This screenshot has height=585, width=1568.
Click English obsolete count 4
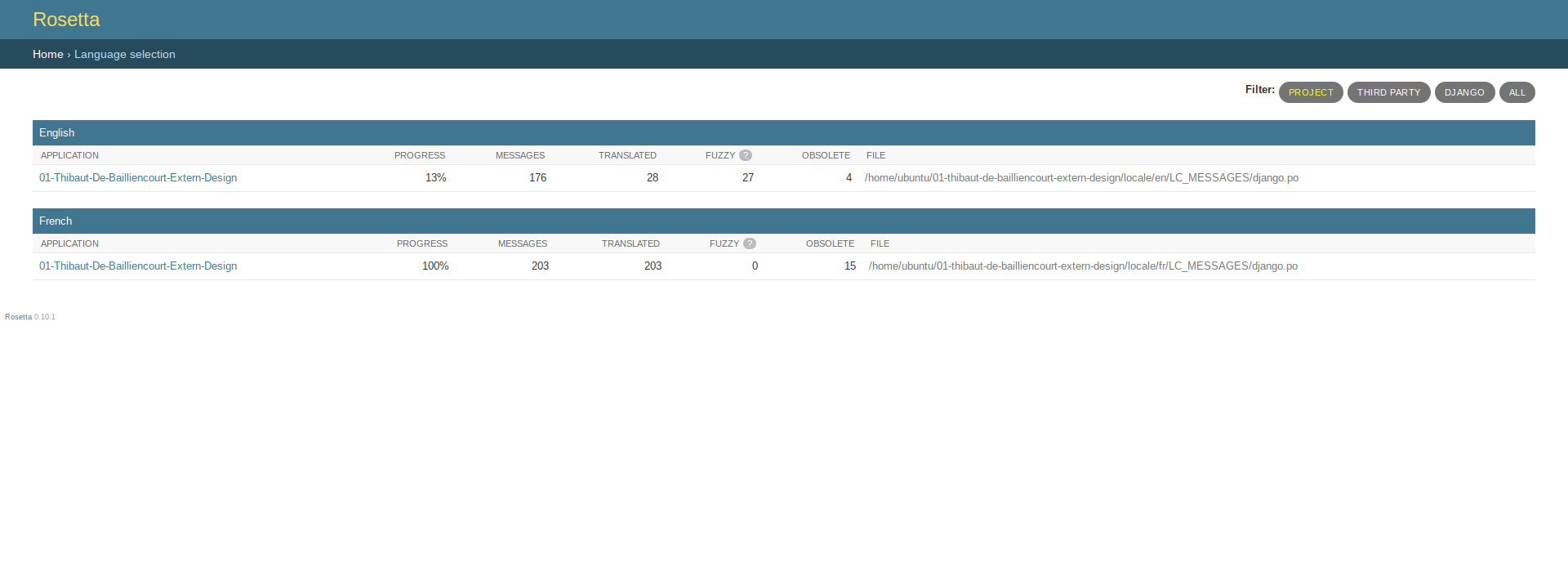pyautogui.click(x=849, y=177)
